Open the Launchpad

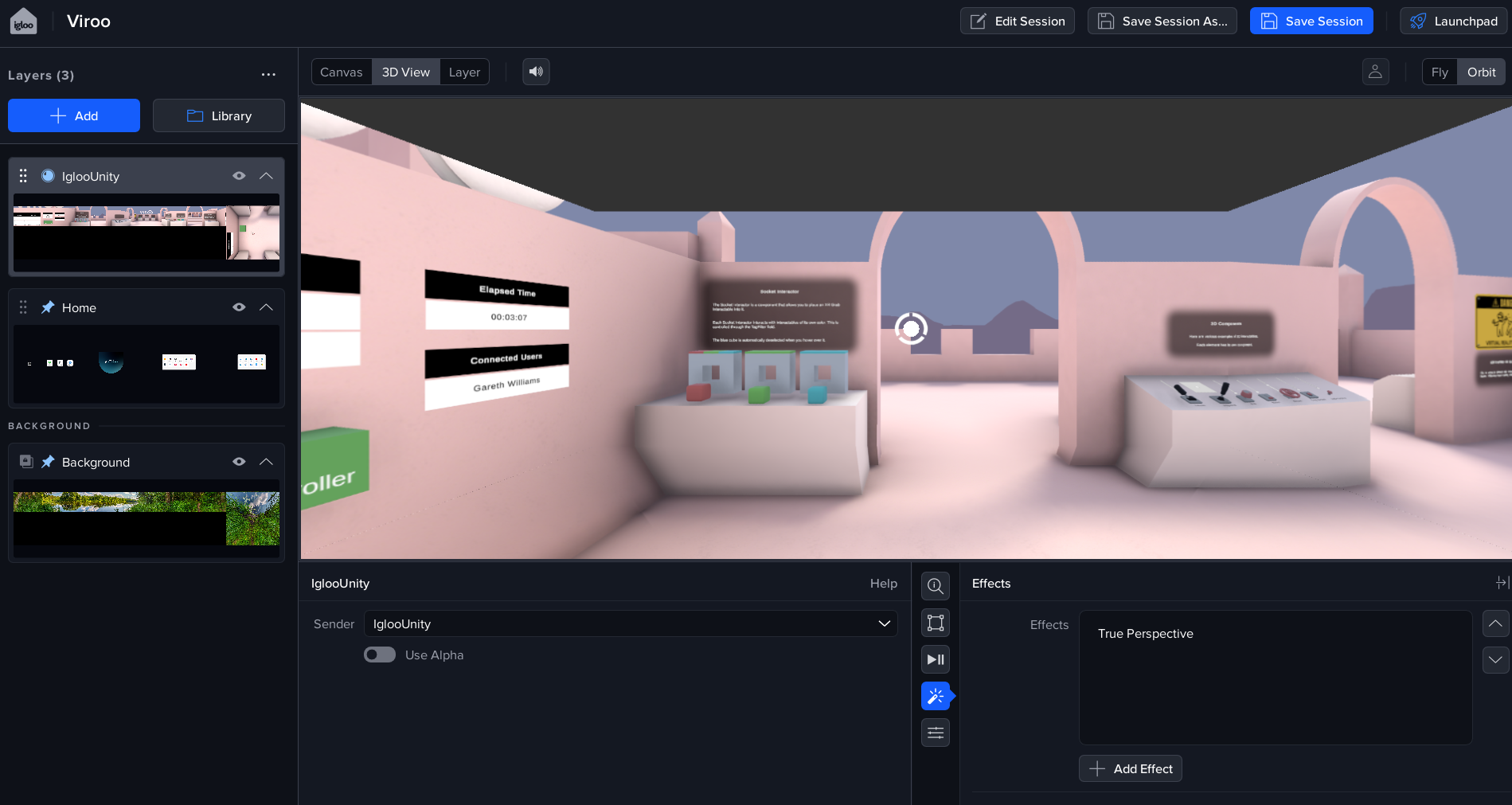[x=1453, y=21]
